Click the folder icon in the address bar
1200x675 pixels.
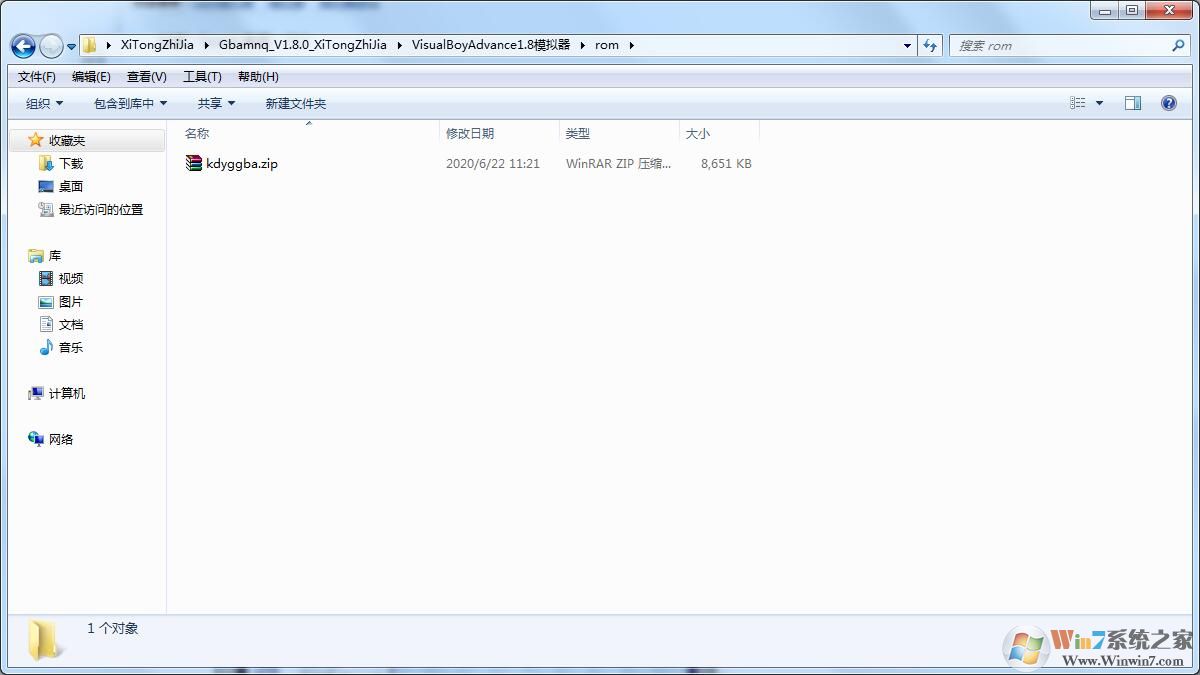(x=90, y=45)
